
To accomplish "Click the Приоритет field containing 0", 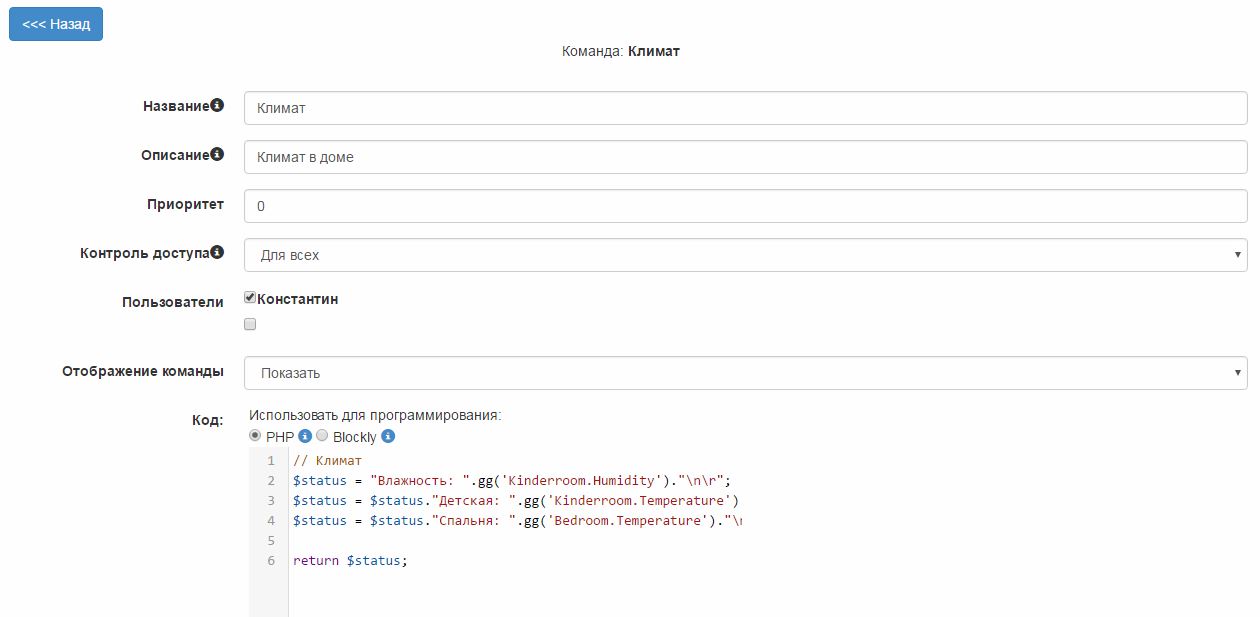I will click(745, 206).
